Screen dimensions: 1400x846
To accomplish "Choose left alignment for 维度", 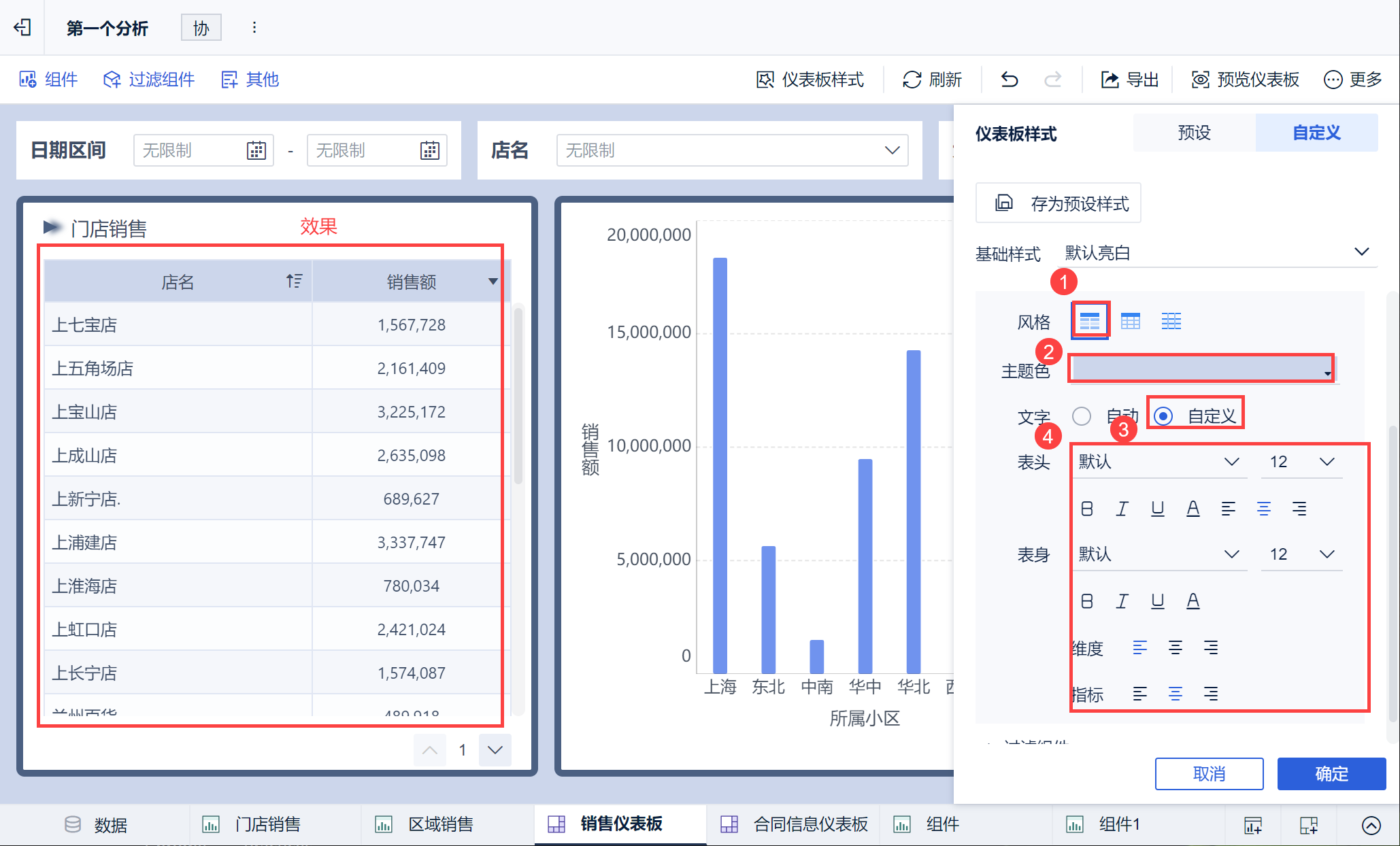I will tap(1139, 647).
